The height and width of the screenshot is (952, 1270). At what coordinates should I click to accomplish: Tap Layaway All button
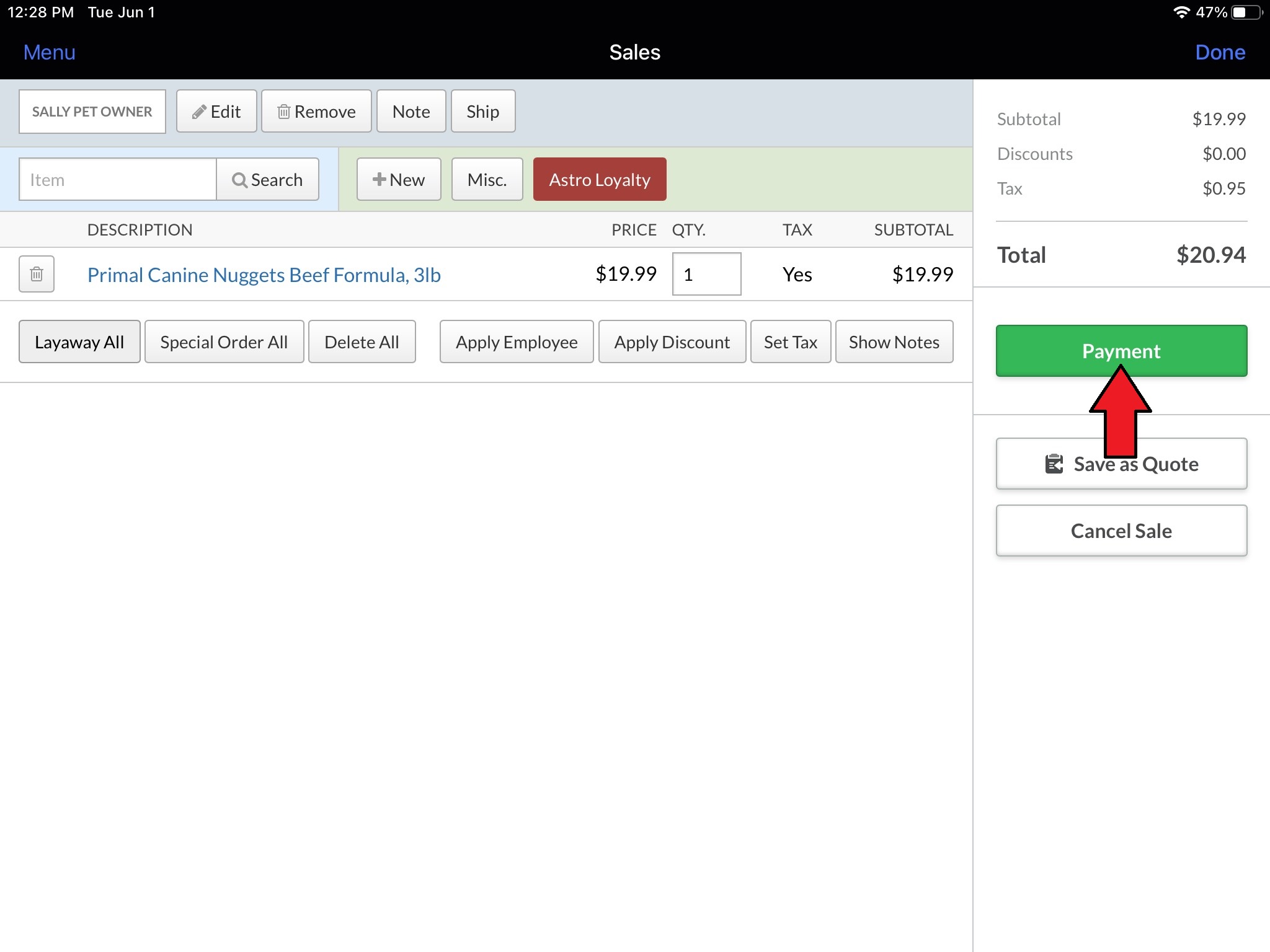(79, 342)
